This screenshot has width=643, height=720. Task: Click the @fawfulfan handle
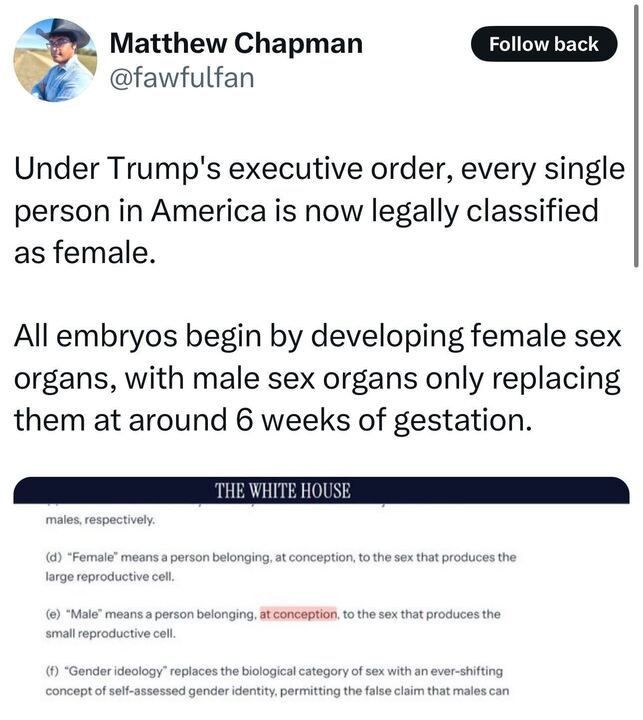pyautogui.click(x=180, y=76)
